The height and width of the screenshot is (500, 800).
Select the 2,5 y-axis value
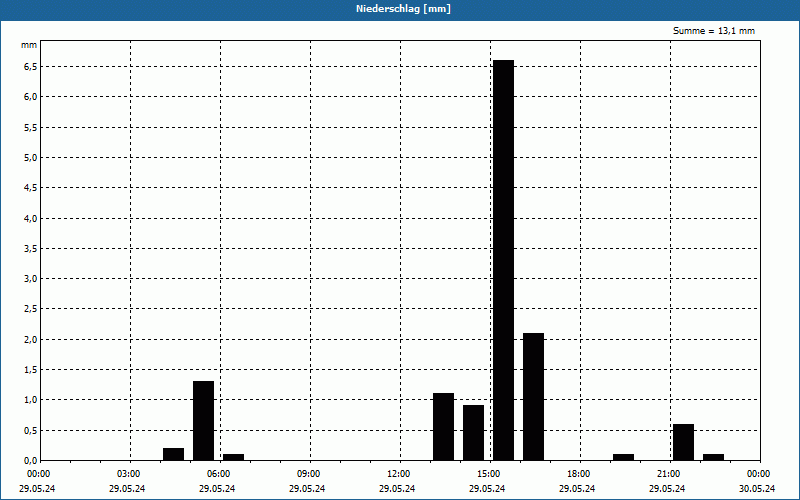31,309
